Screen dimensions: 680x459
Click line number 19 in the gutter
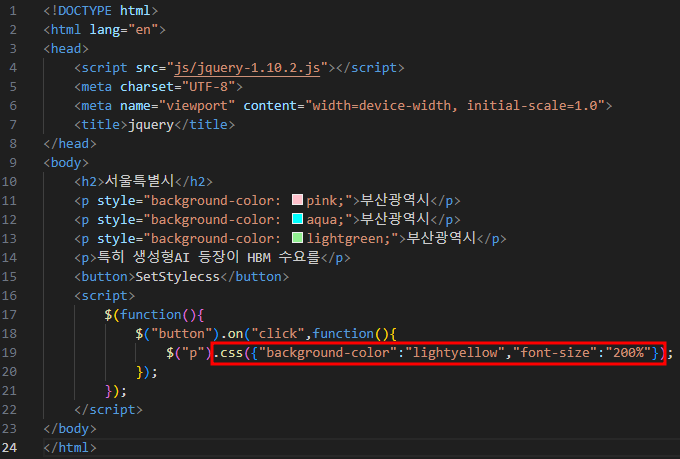[9, 352]
